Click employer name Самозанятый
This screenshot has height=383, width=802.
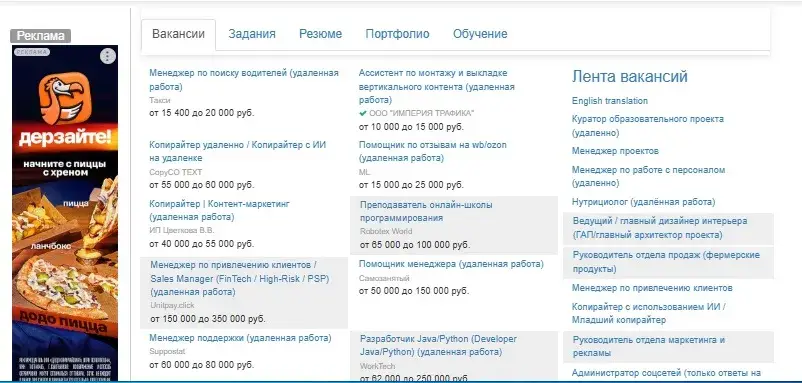[384, 279]
